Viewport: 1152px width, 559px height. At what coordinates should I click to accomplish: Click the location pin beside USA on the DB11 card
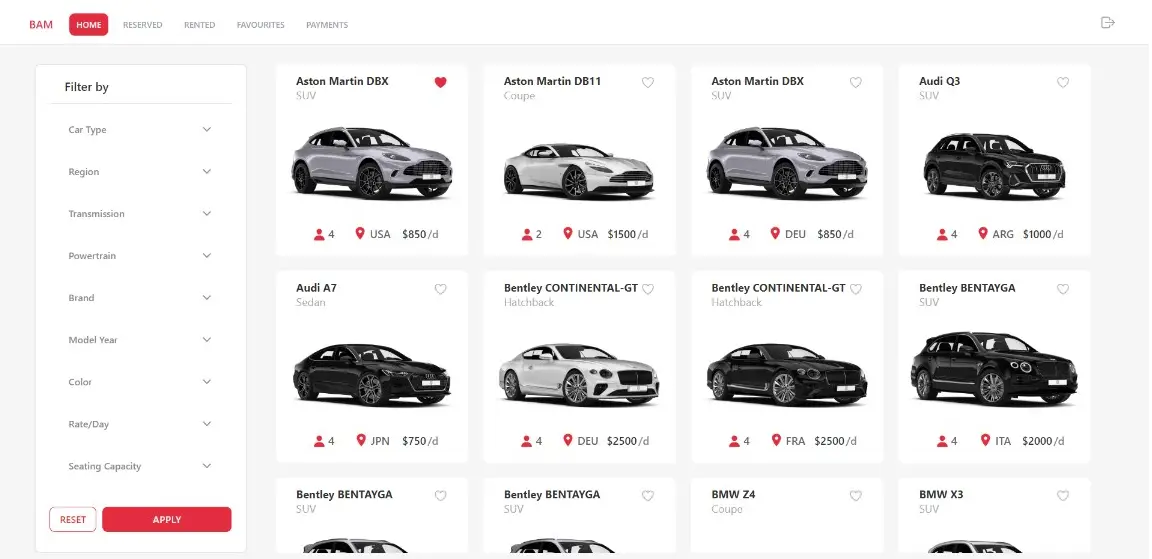(x=568, y=234)
